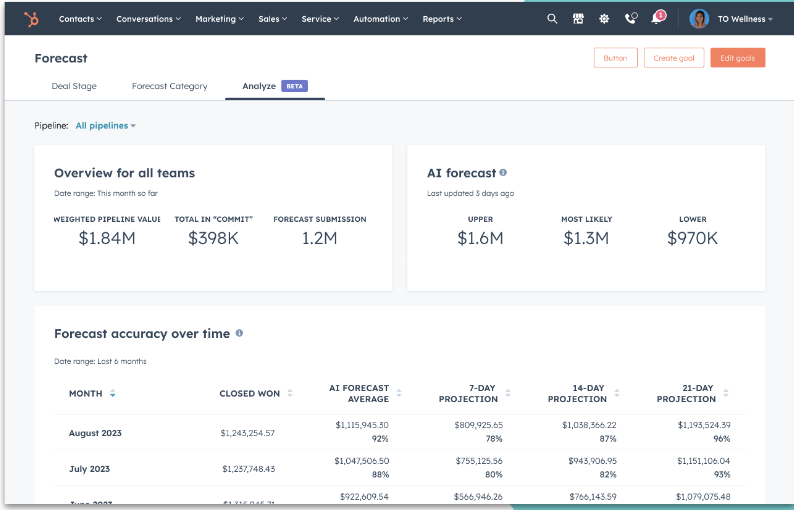Click the Edit goals button
The width and height of the screenshot is (794, 510).
tap(738, 58)
